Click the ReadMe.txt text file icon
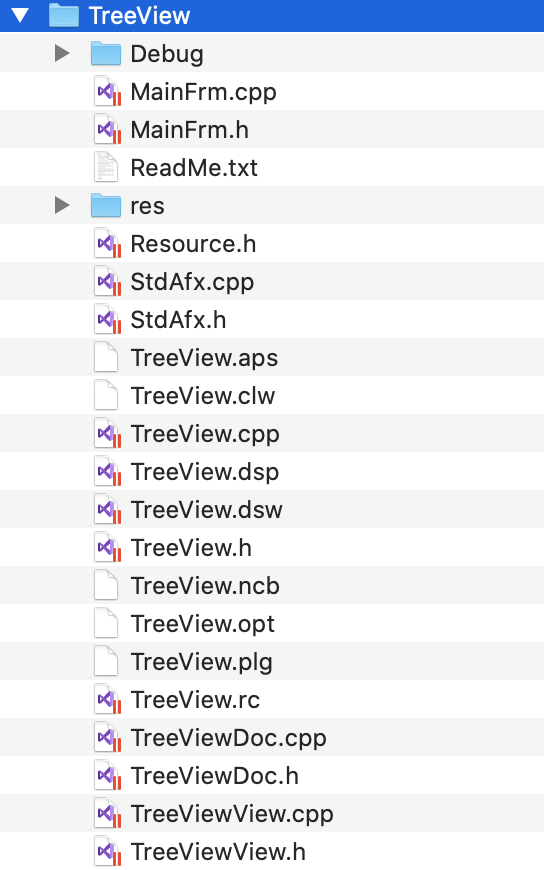Viewport: 544px width, 870px height. coord(106,168)
